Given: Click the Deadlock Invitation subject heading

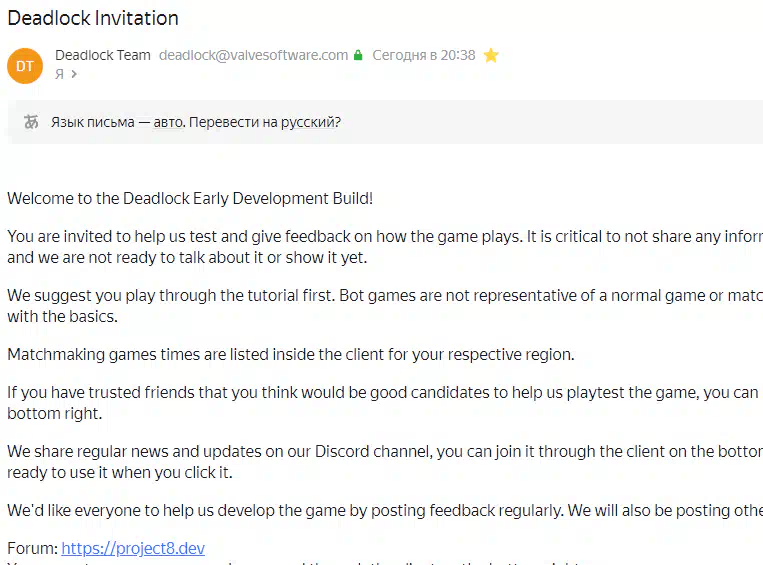Looking at the screenshot, I should [x=93, y=18].
